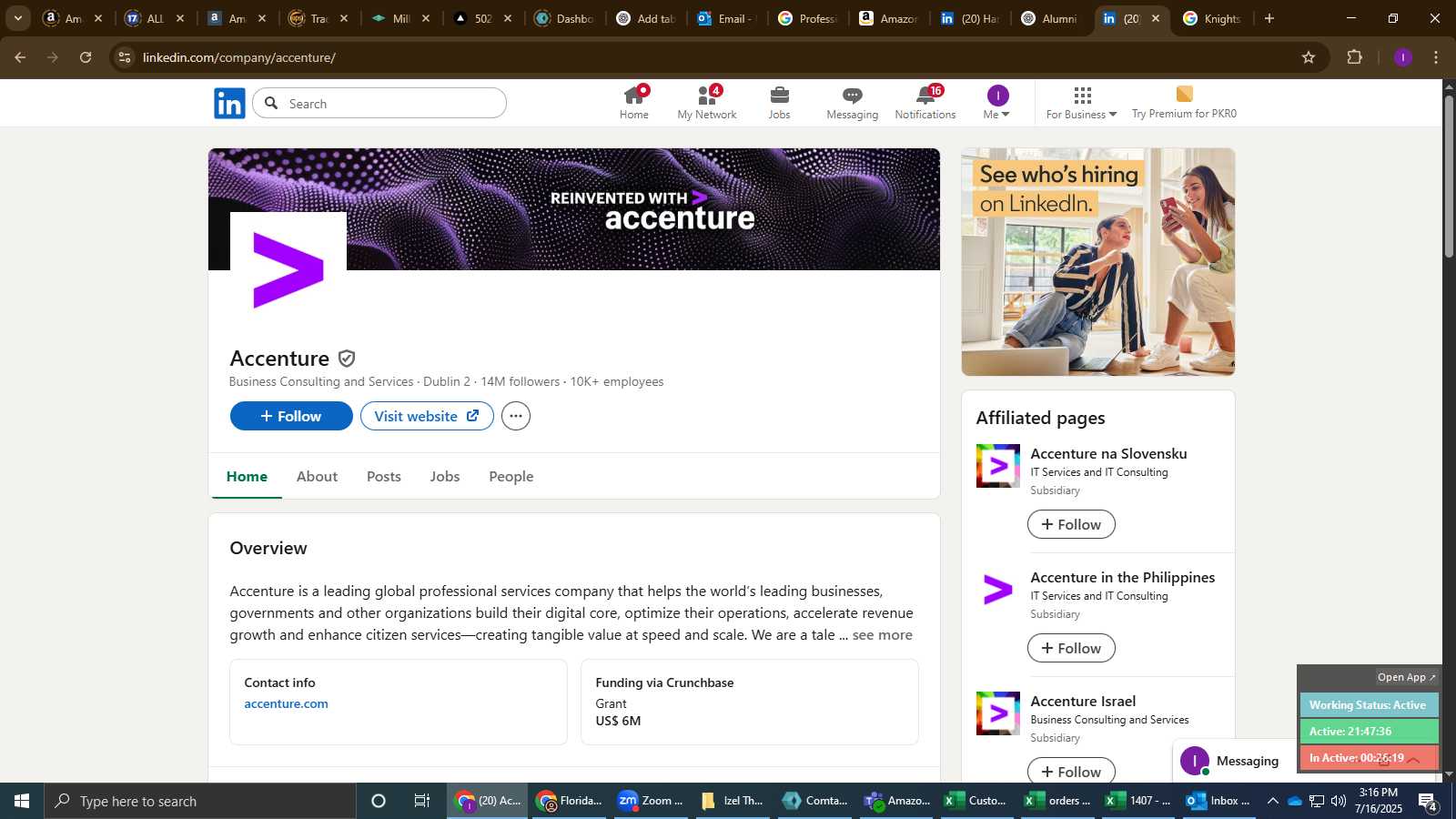The height and width of the screenshot is (819, 1456).
Task: Follow Accenture in the Philippines
Action: [1071, 648]
